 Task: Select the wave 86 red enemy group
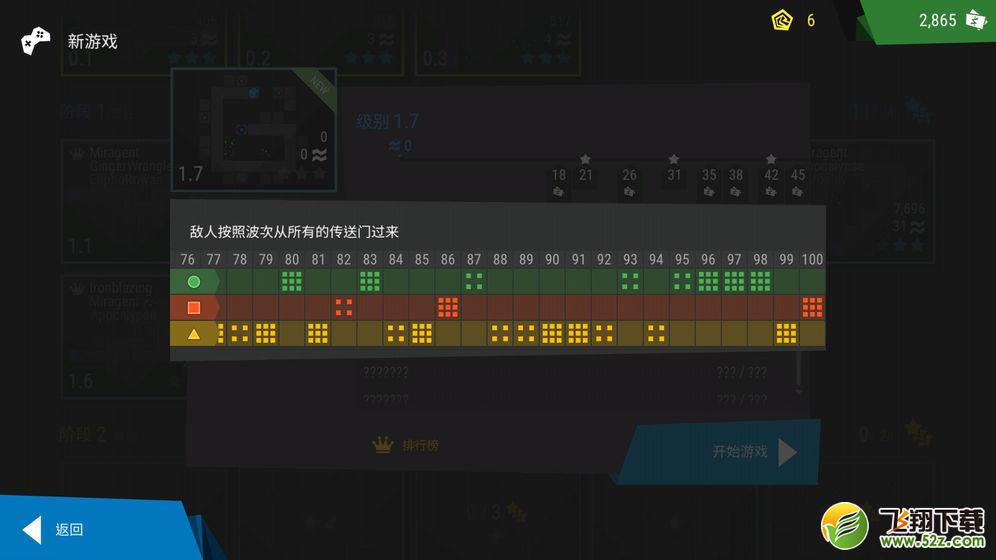(x=448, y=308)
